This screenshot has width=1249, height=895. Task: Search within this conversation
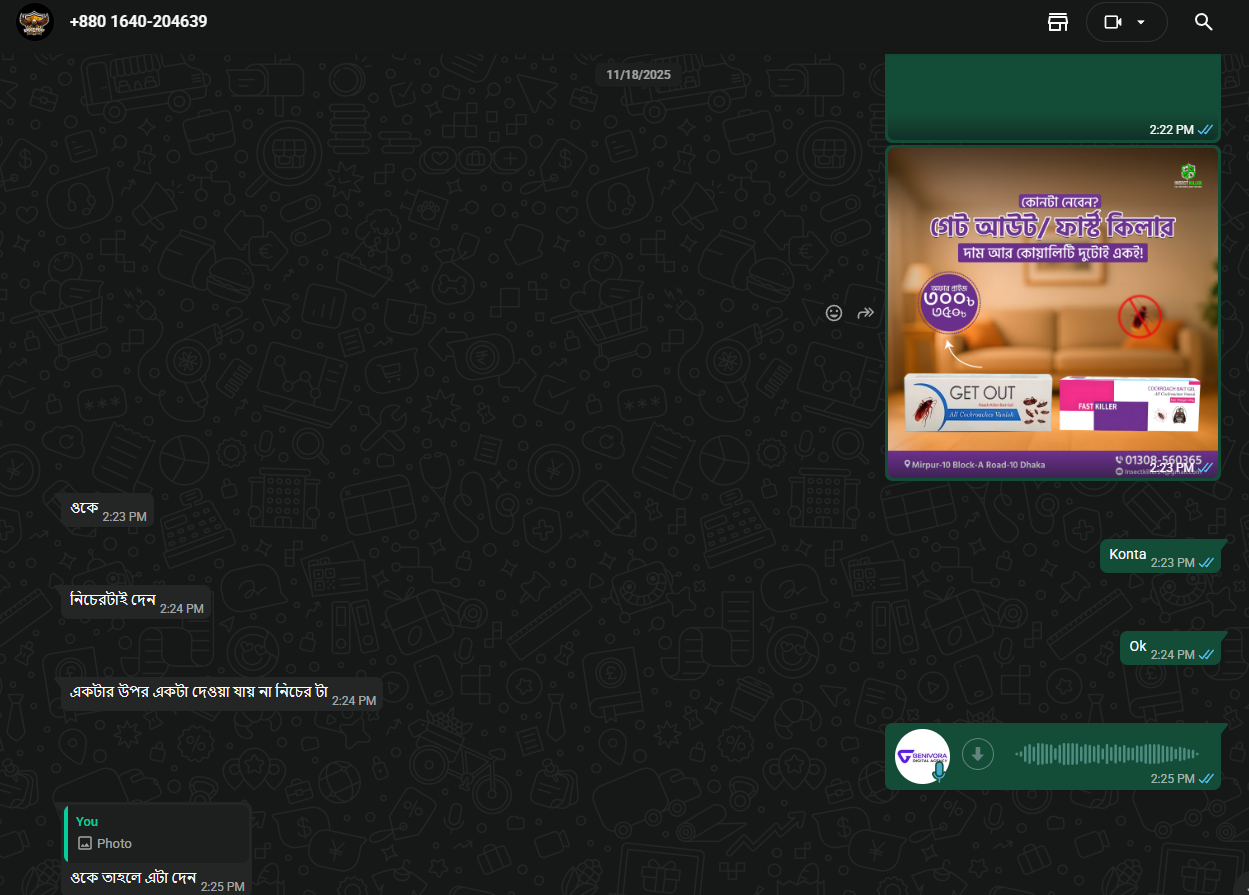pyautogui.click(x=1203, y=21)
